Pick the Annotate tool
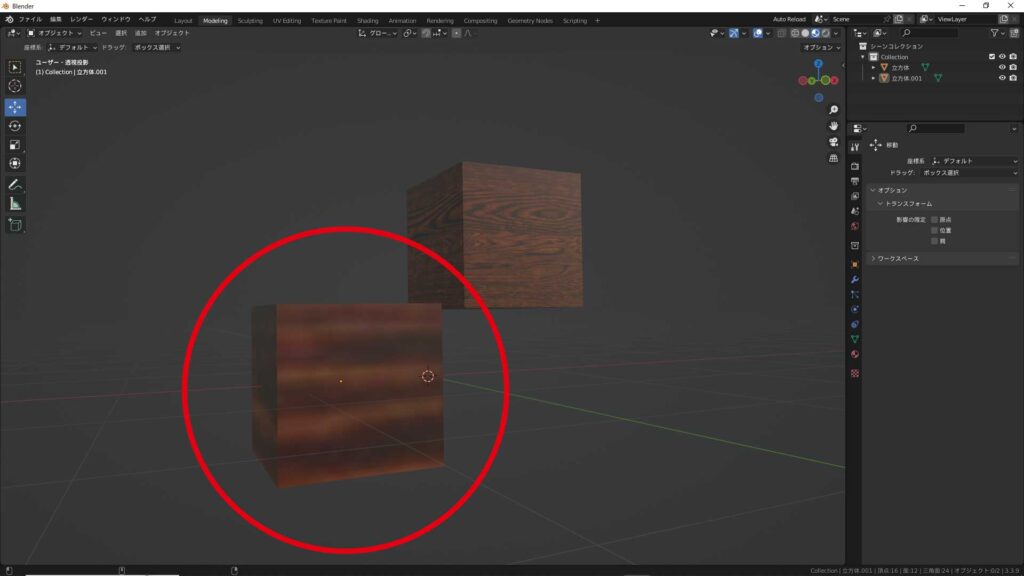Screen dimensions: 1024x576 coord(15,184)
